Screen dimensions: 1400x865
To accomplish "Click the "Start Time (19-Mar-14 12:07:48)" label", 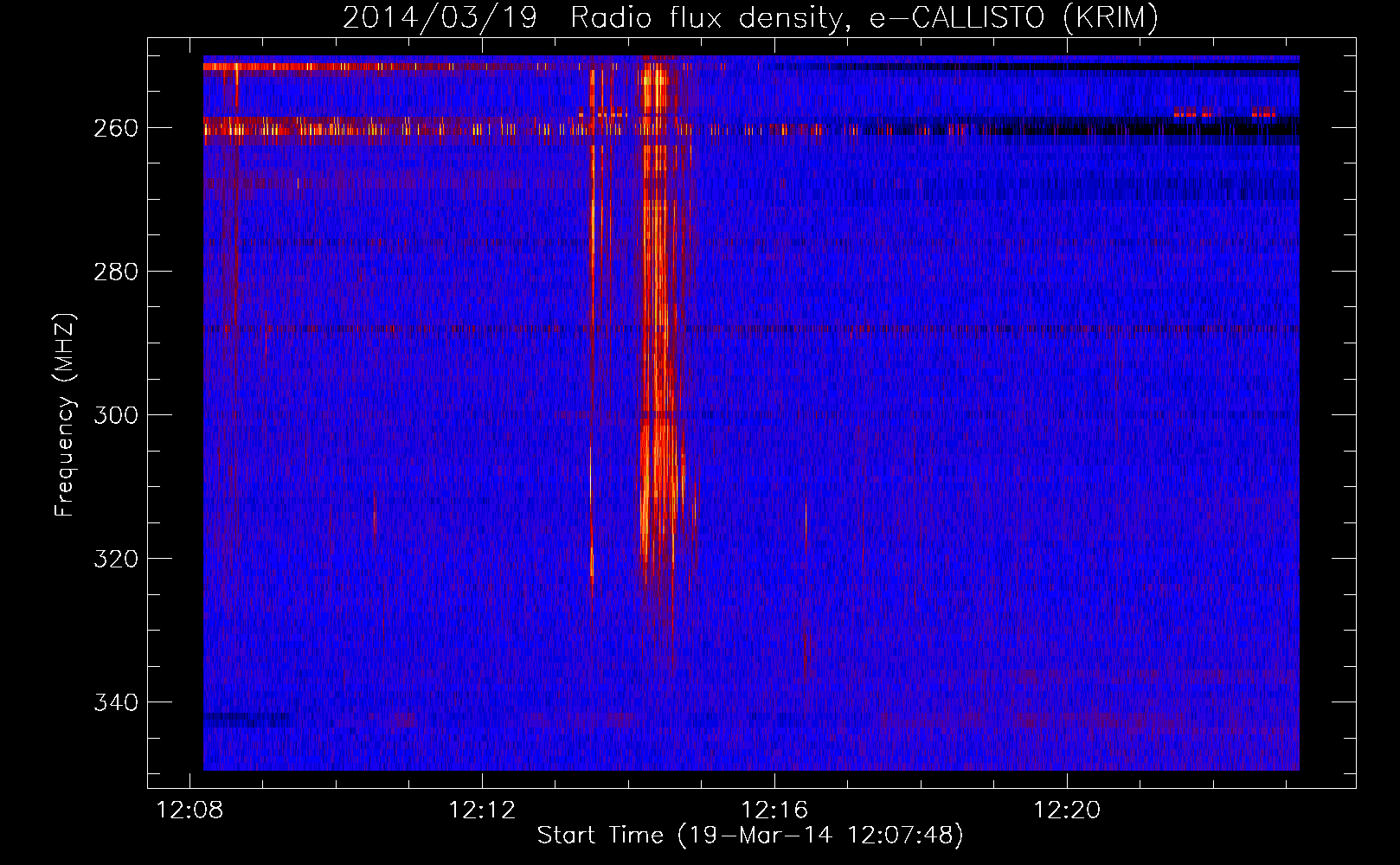I will (750, 835).
